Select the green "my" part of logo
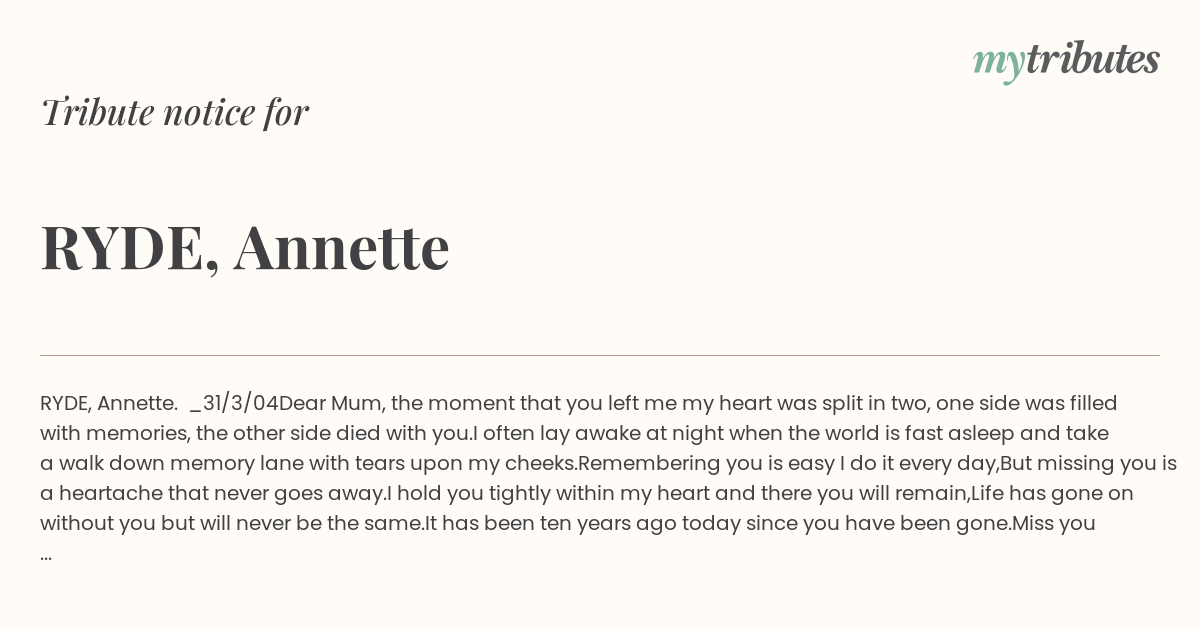Screen dimensions: 1200x630 (x=998, y=63)
